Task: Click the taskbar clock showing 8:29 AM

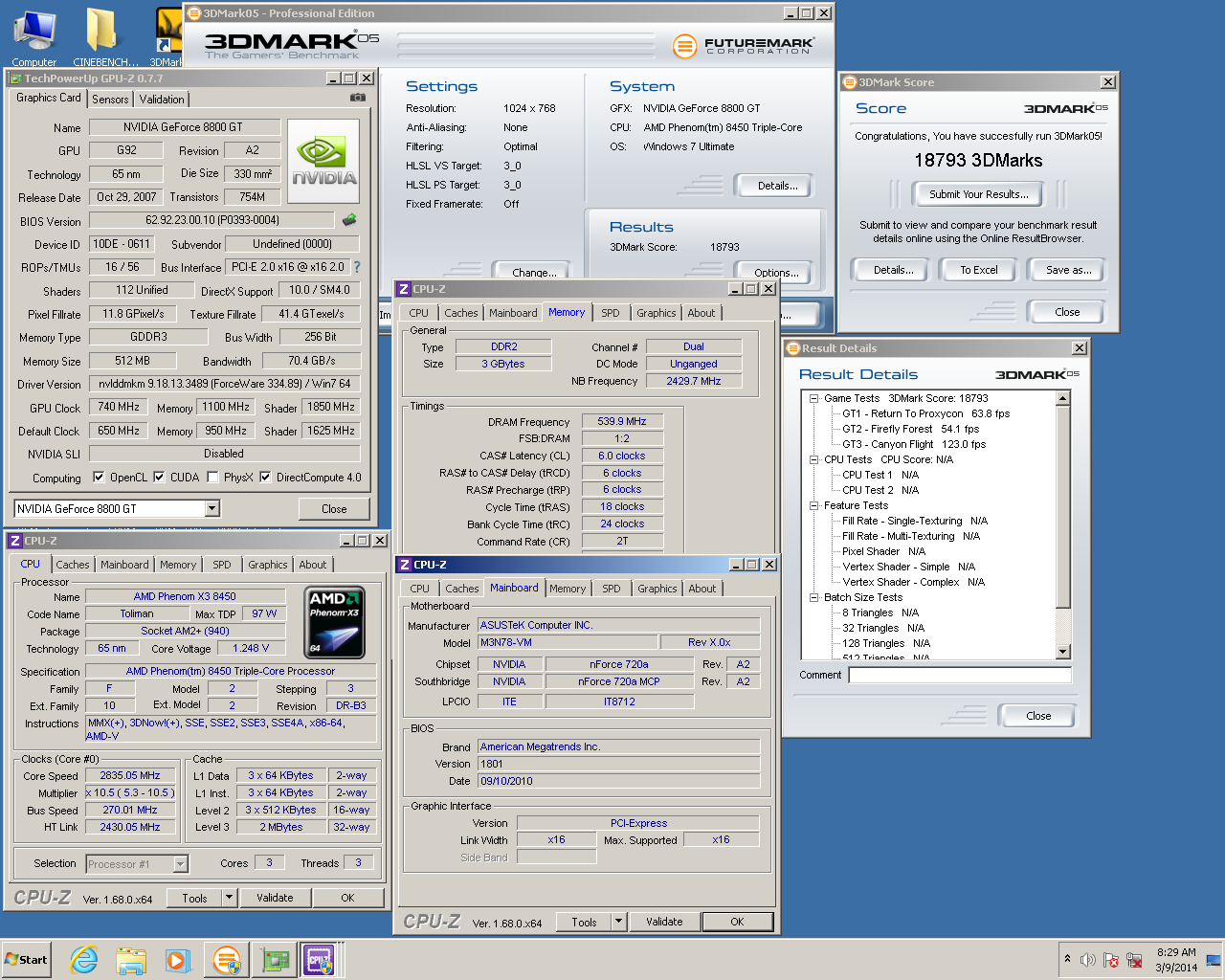Action: 1176,960
